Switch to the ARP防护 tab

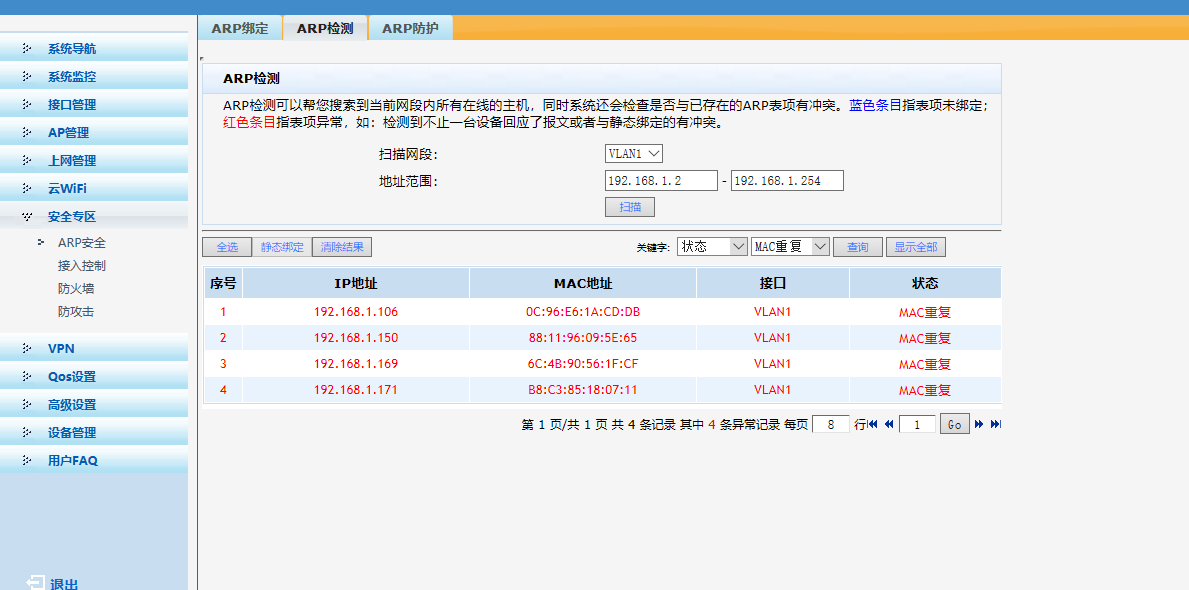(x=410, y=28)
